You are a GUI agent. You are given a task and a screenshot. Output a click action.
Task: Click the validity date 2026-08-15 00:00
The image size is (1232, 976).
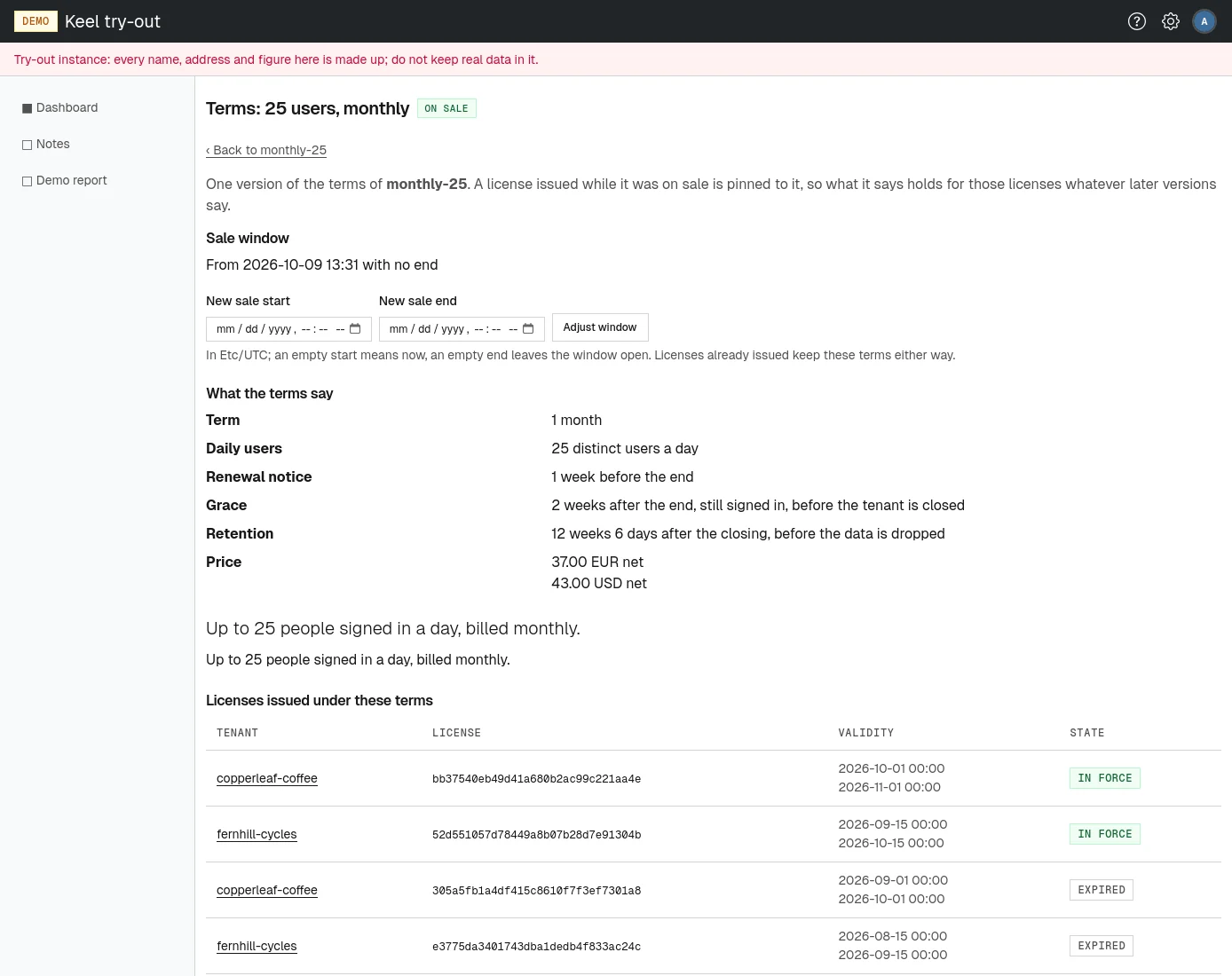(x=893, y=936)
